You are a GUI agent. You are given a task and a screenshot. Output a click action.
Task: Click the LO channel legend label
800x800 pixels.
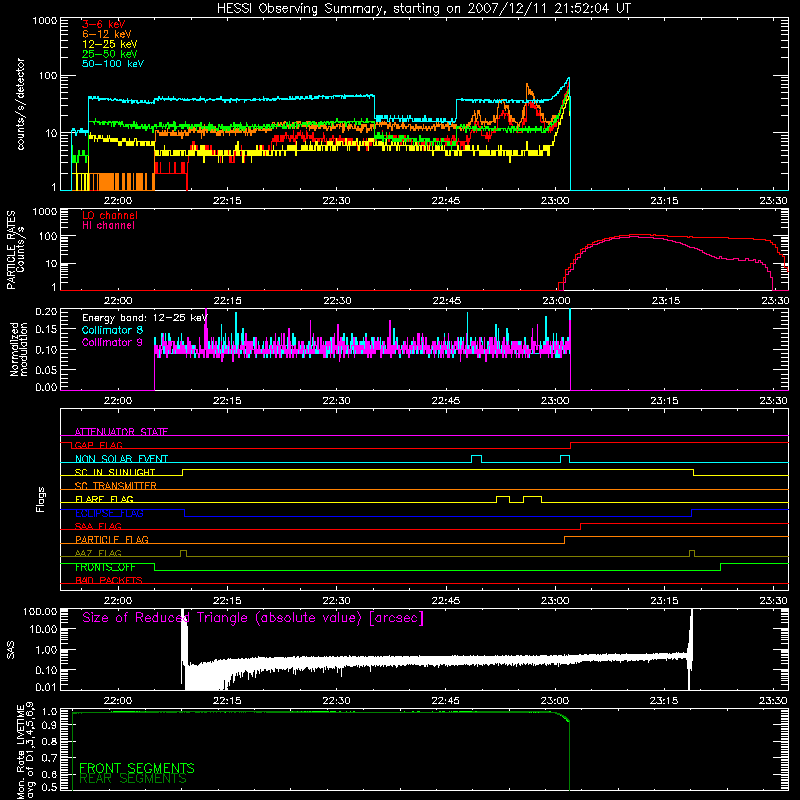(x=110, y=215)
